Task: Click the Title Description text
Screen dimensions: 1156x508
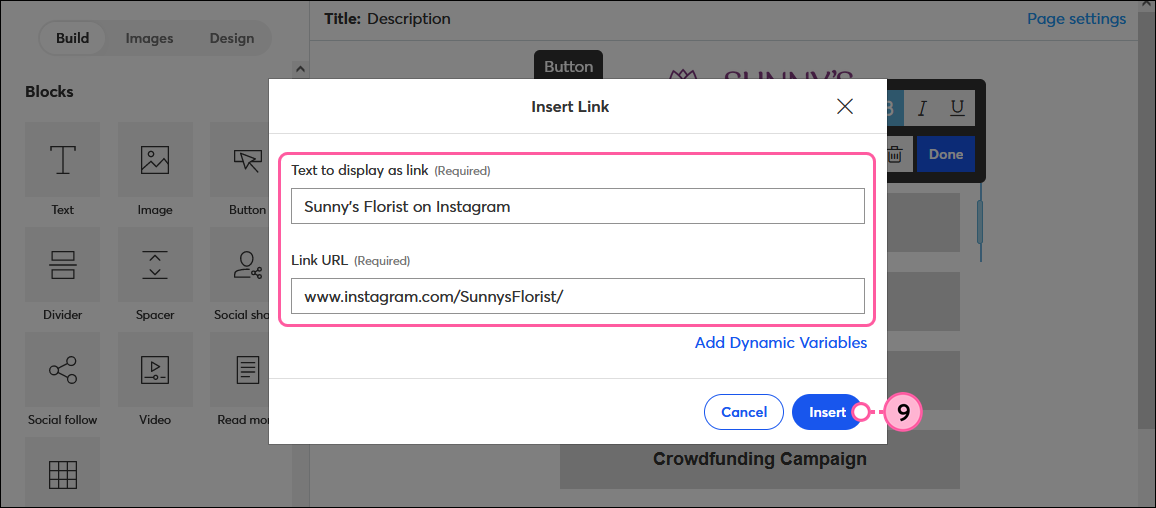Action: (387, 18)
